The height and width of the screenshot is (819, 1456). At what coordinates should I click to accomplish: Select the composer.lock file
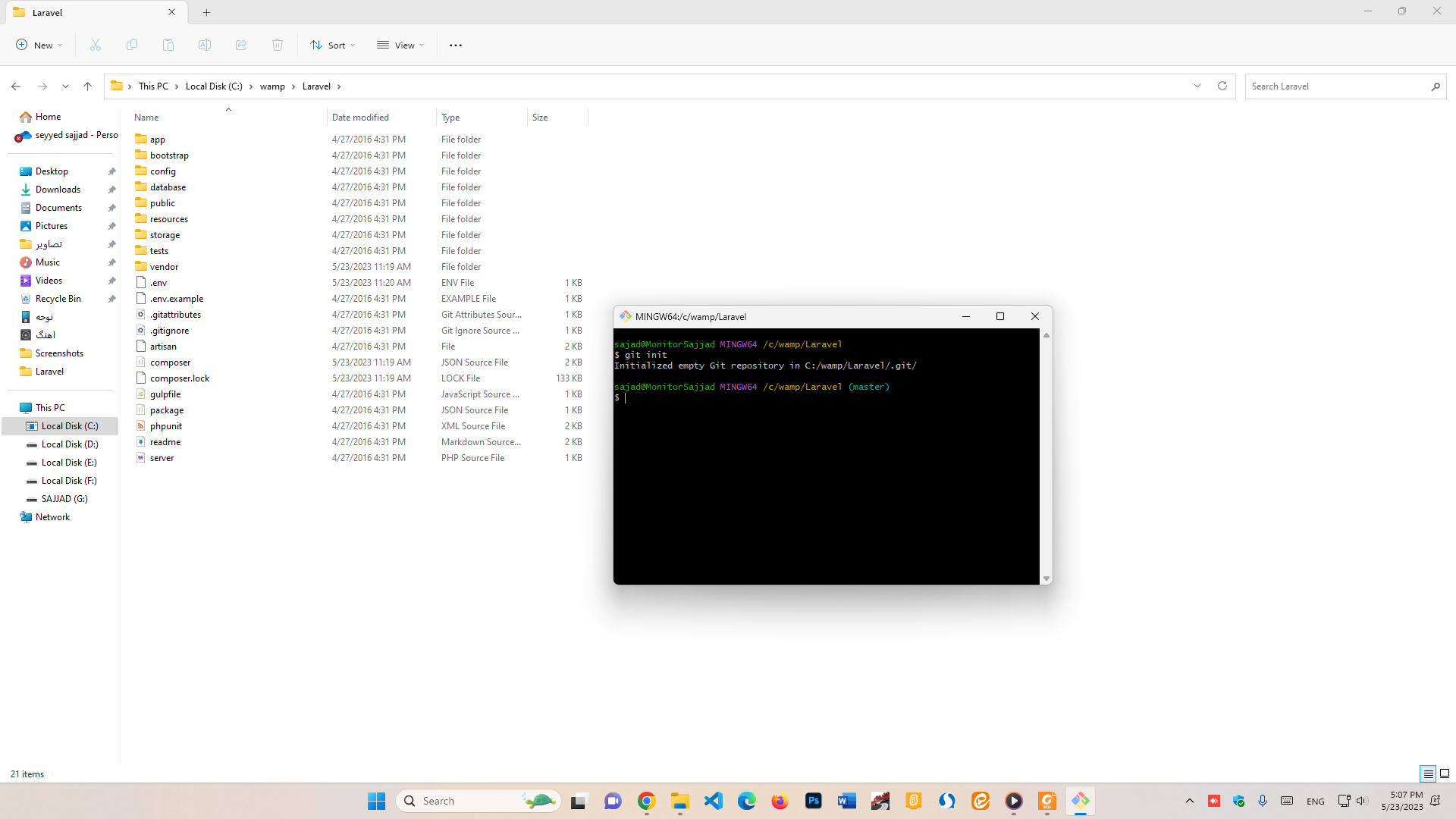[x=180, y=378]
